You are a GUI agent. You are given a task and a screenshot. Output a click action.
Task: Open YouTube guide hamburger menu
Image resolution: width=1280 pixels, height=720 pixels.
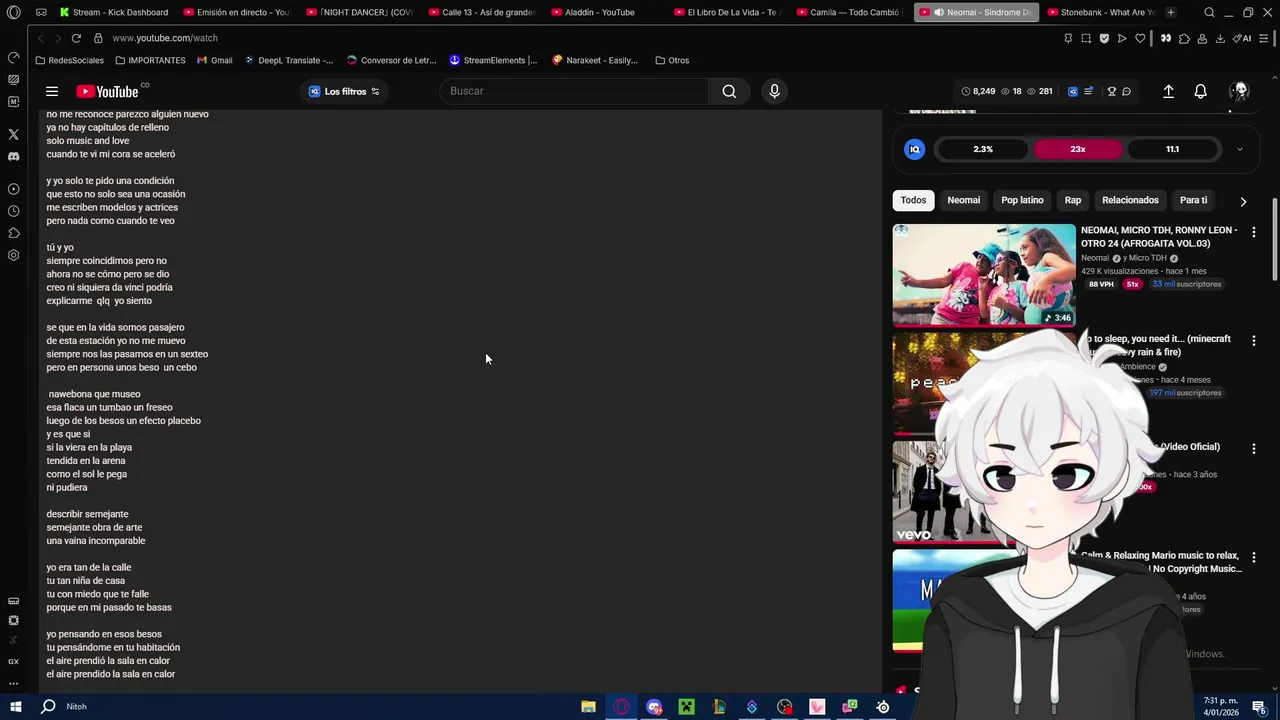coord(52,91)
